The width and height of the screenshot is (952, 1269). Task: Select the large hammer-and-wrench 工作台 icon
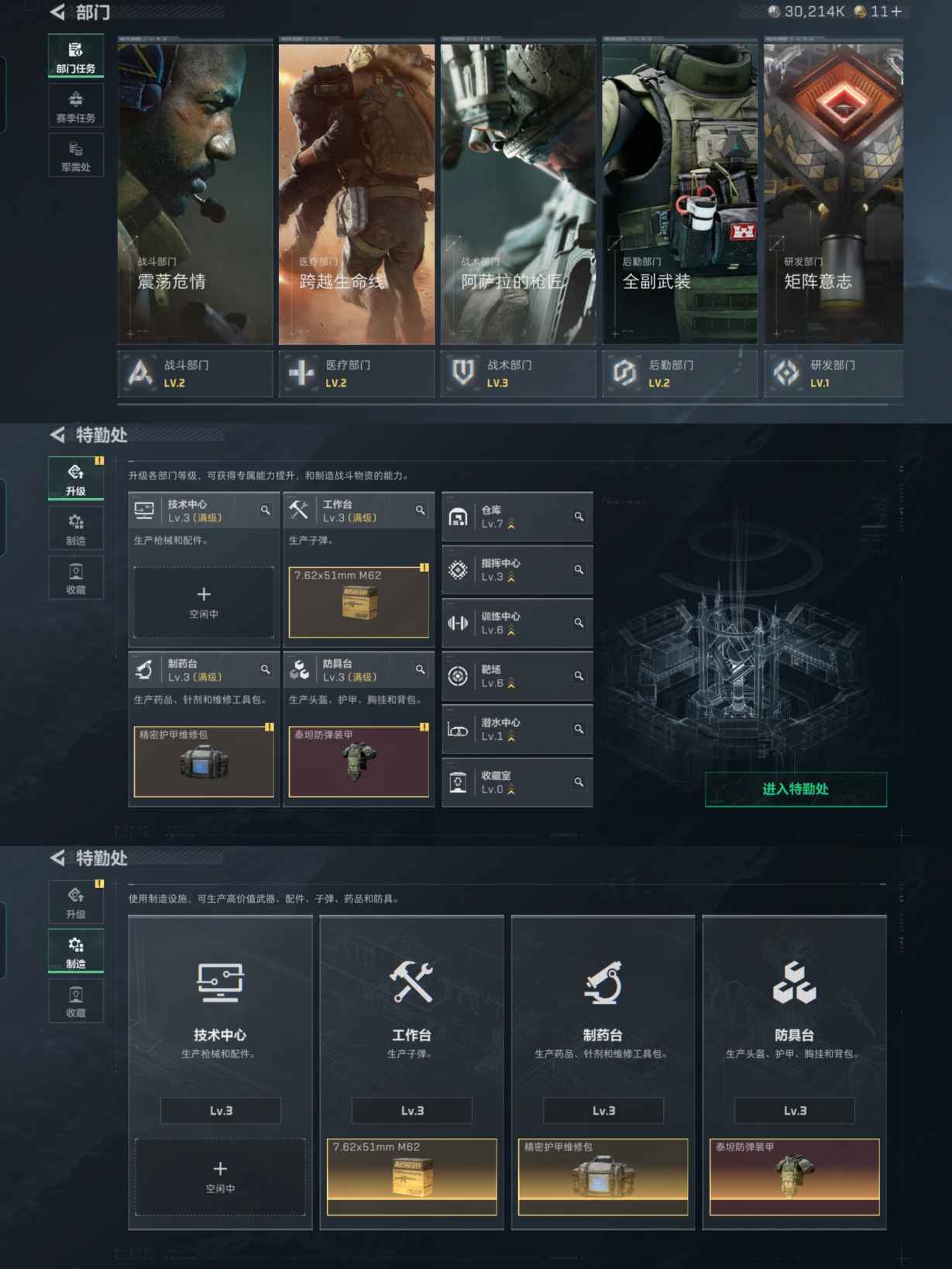pos(411,982)
